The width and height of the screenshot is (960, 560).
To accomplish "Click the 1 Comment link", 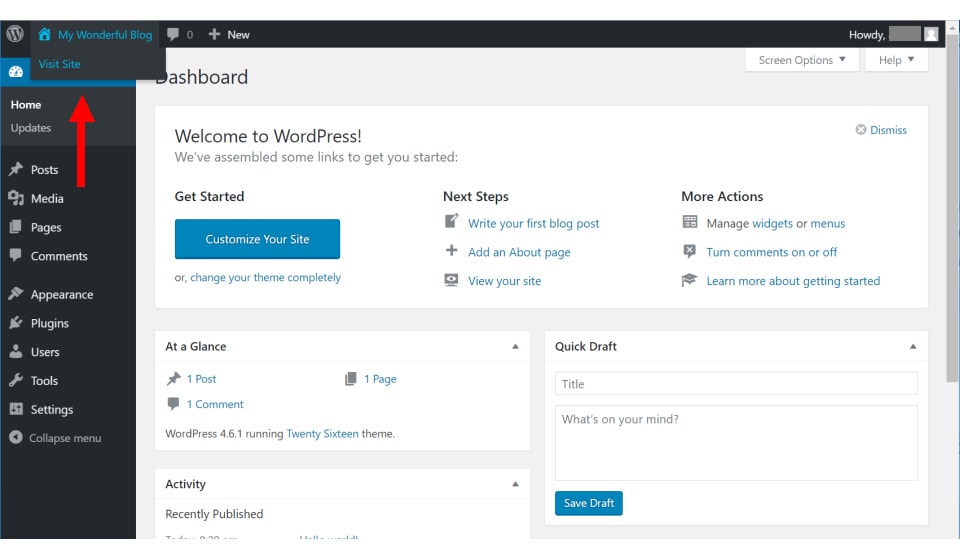I will tap(215, 404).
